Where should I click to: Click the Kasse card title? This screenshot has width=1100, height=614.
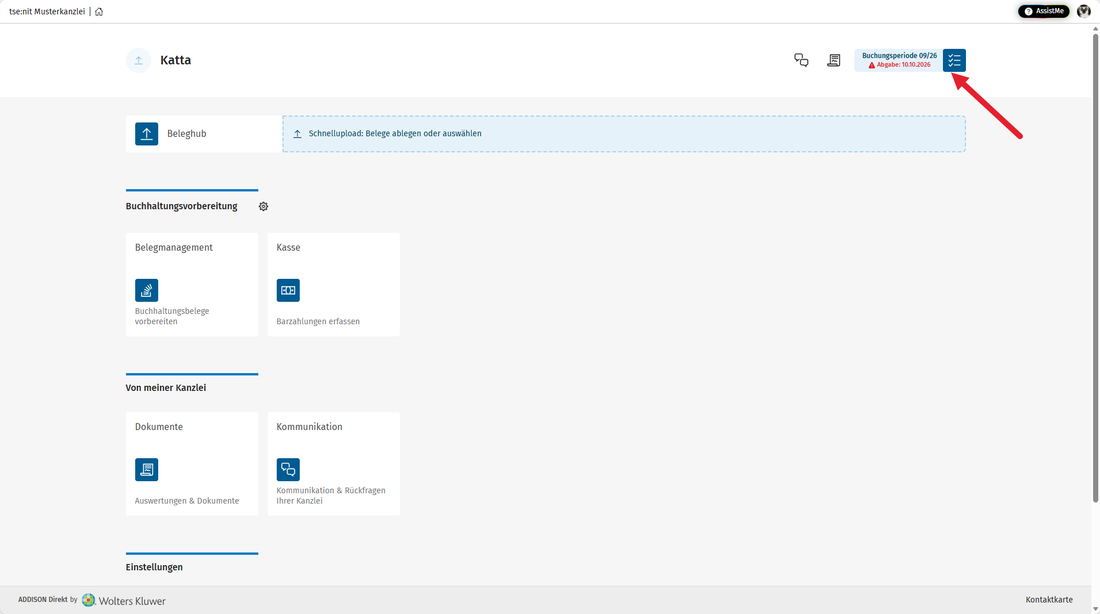(288, 248)
